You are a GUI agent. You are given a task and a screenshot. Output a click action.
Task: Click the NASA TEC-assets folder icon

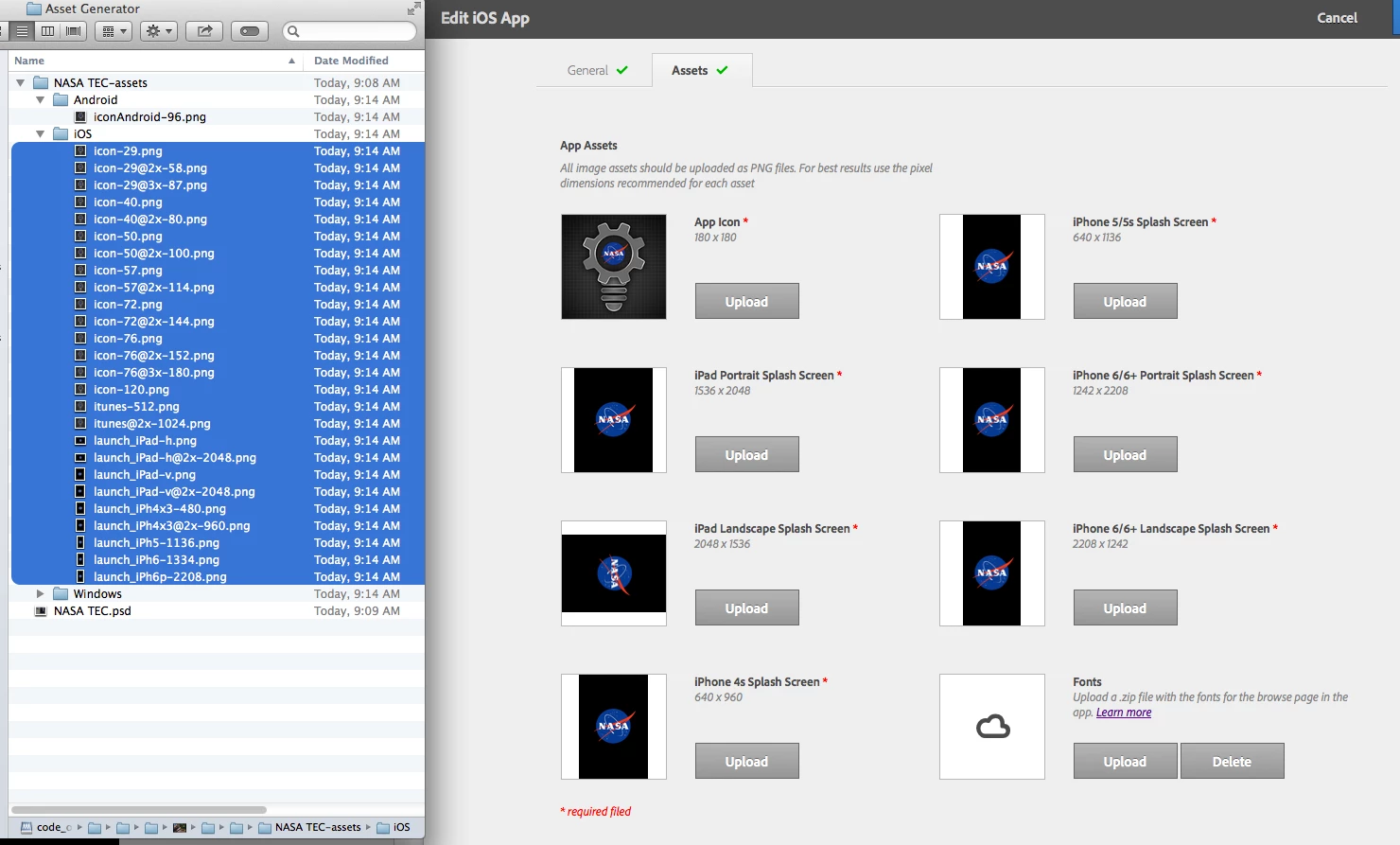[x=41, y=82]
